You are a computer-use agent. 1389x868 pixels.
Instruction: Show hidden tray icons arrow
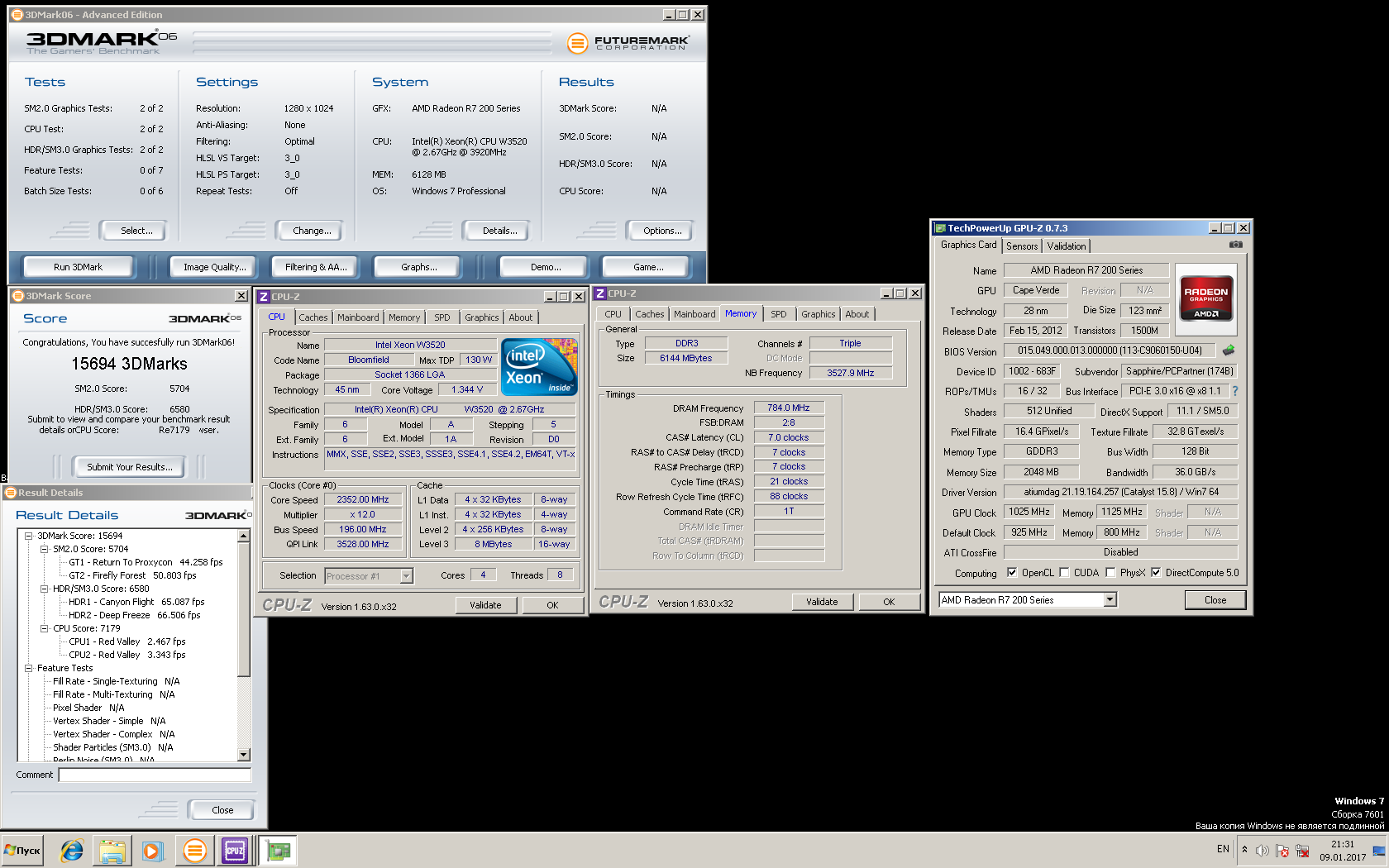(x=1244, y=850)
